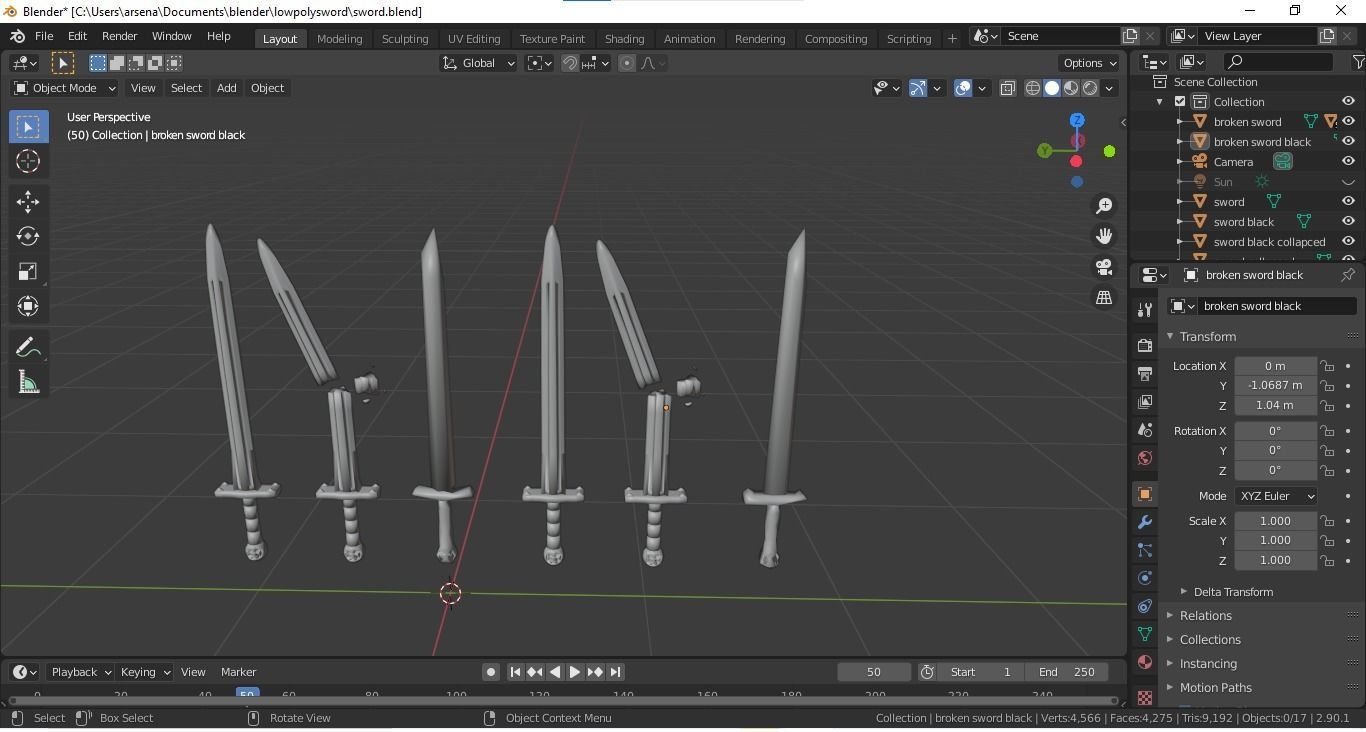Open the XYZ Euler rotation mode dropdown
Viewport: 1366px width, 732px height.
1276,496
